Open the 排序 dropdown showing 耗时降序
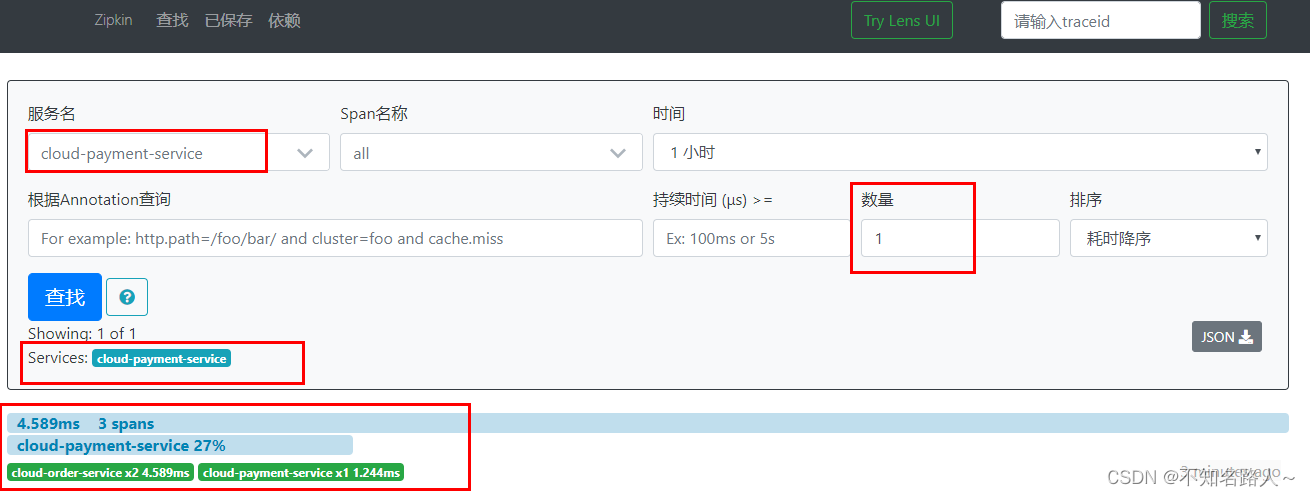This screenshot has height=497, width=1310. pos(1168,238)
